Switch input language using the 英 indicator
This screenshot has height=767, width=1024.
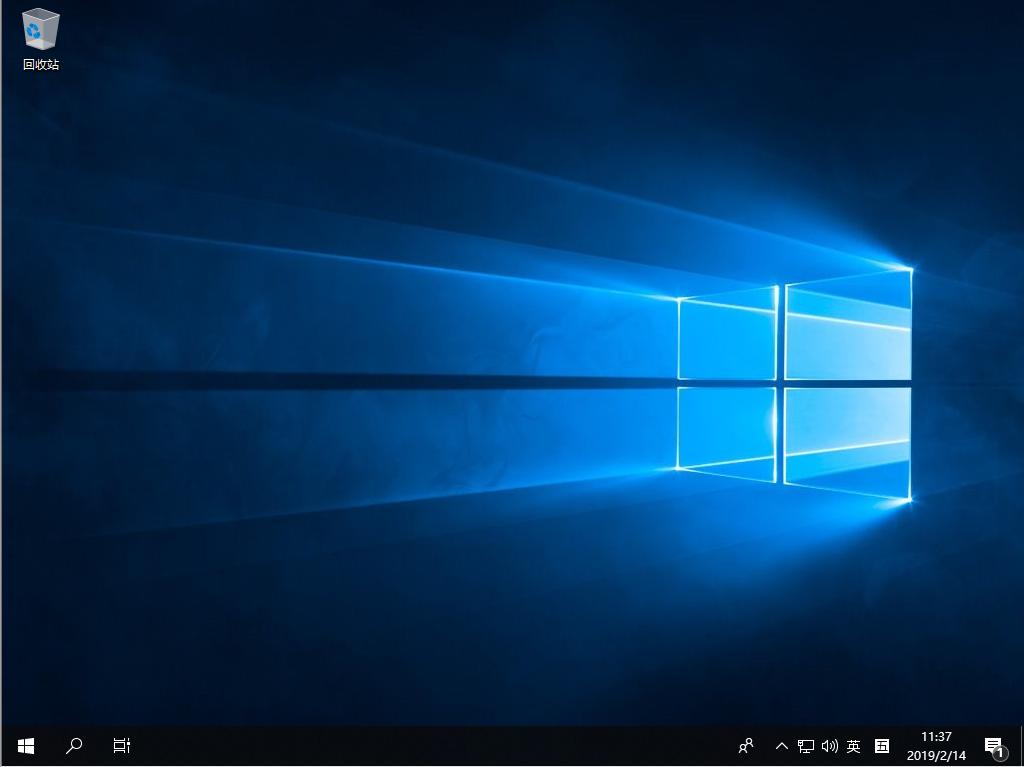(x=853, y=745)
